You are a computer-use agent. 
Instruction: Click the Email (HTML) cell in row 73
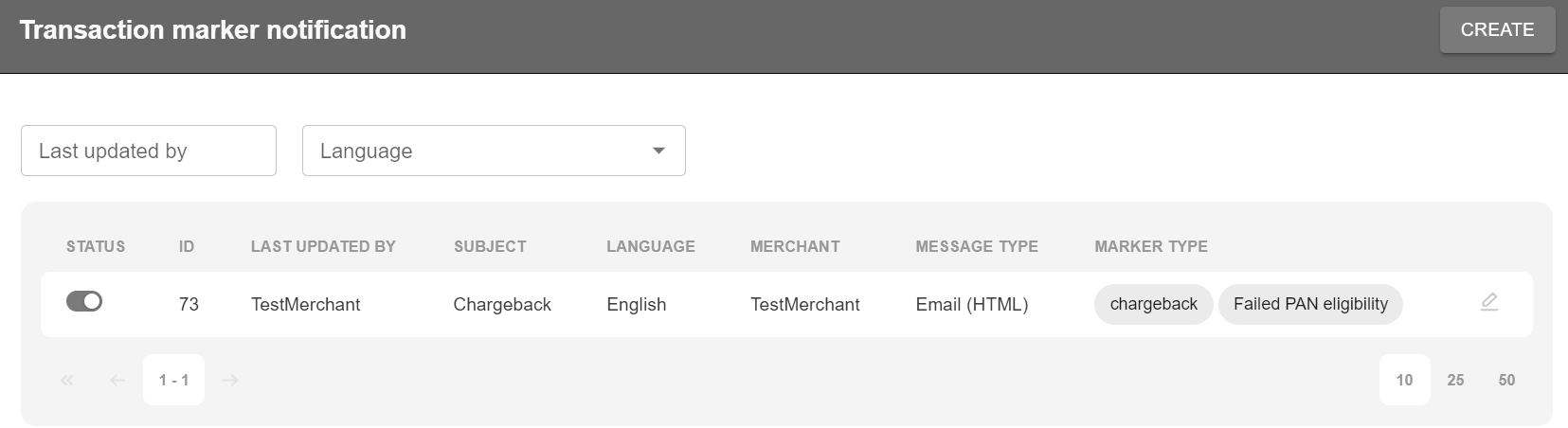pos(971,305)
